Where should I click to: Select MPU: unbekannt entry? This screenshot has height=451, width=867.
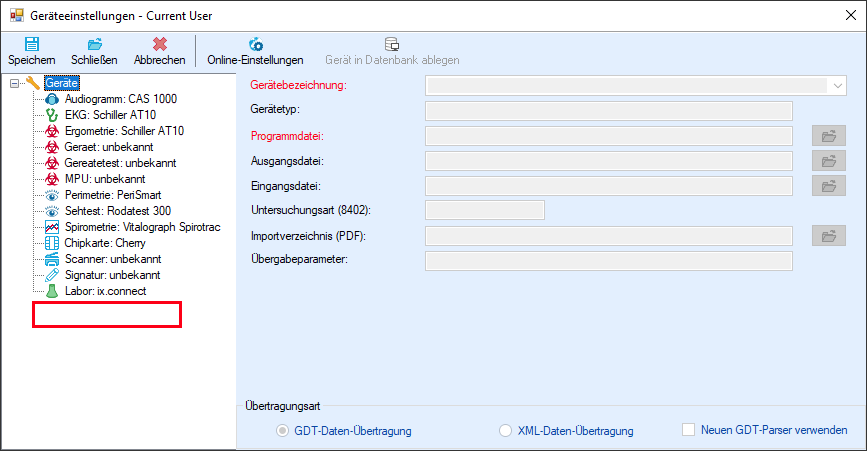tap(105, 179)
